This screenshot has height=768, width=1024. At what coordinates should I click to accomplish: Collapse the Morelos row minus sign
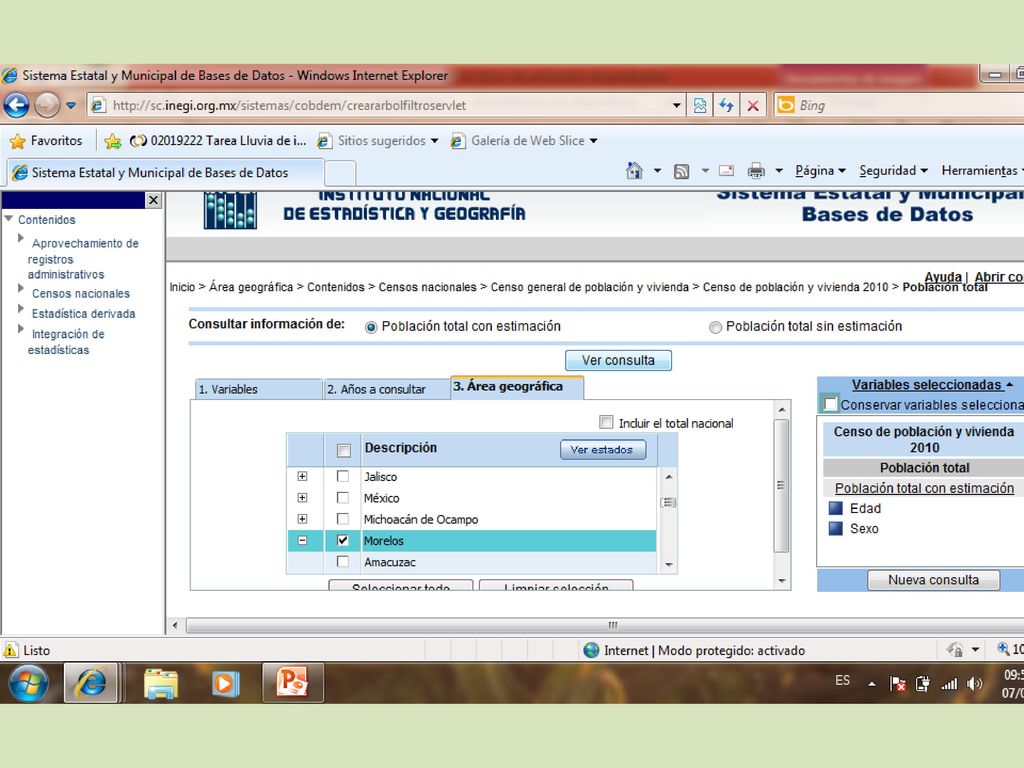coord(302,540)
